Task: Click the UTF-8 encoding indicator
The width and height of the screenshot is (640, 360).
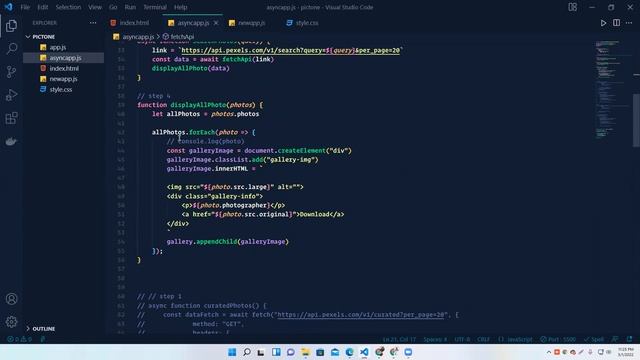Action: pyautogui.click(x=462, y=339)
